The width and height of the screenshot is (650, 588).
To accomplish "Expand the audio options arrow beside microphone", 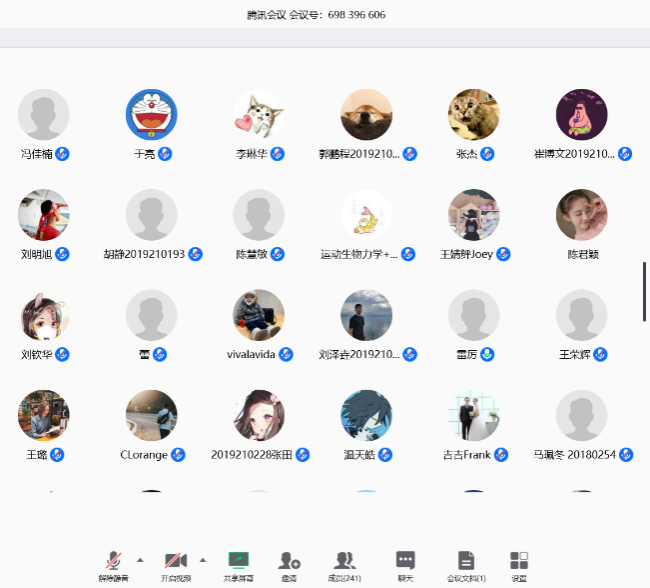I will [140, 559].
